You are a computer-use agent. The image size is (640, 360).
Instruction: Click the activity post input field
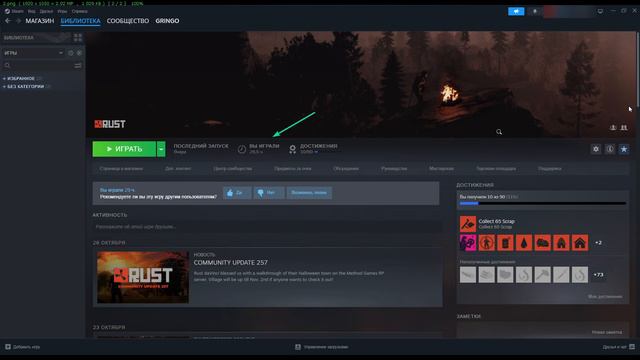coord(267,227)
